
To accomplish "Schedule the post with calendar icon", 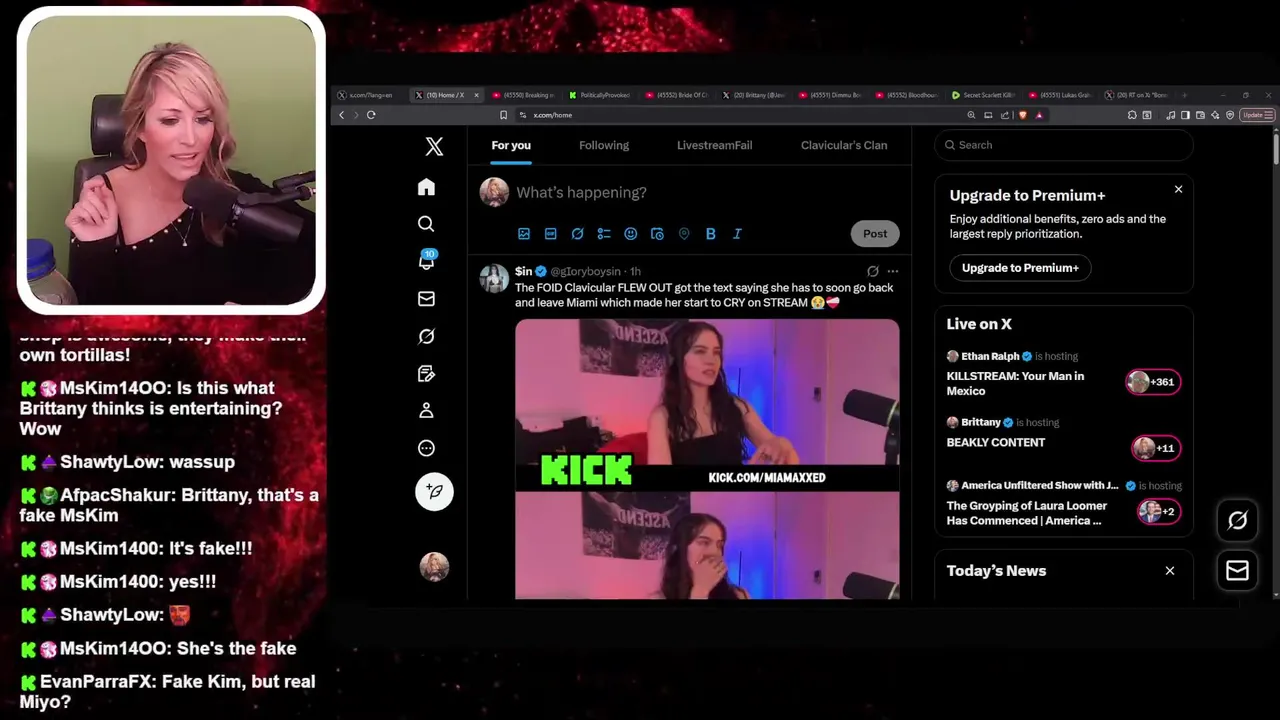I will pyautogui.click(x=657, y=233).
